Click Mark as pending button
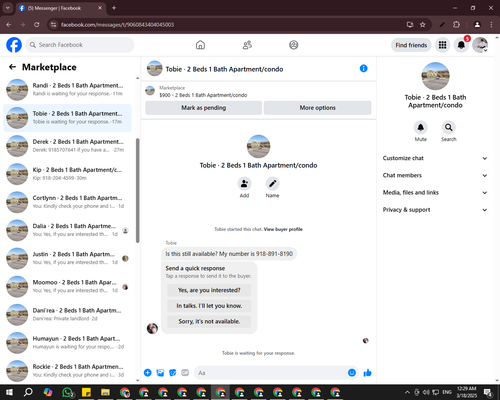500x400 pixels. click(x=203, y=108)
